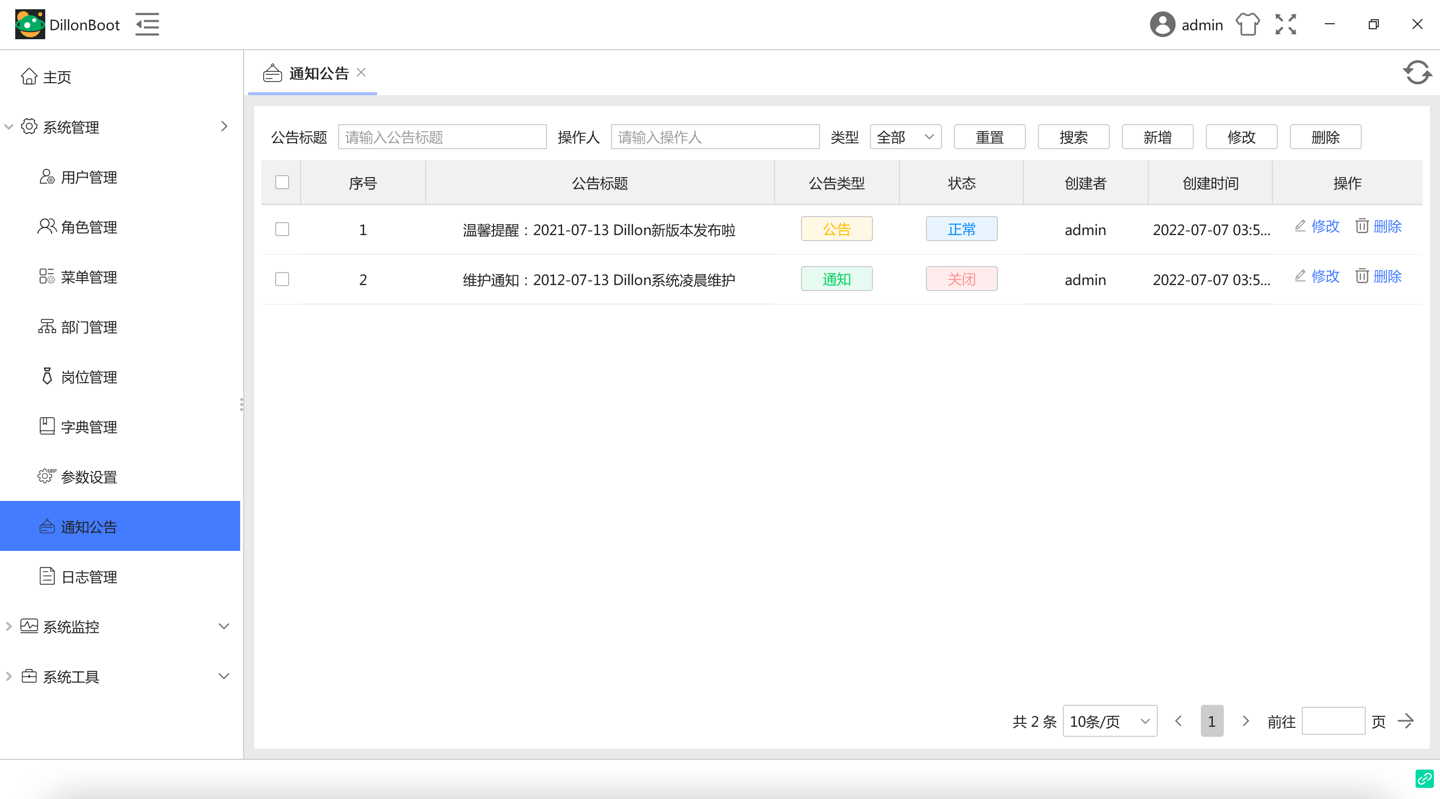Viewport: 1440px width, 799px height.
Task: Collapse the 系统管理 menu chevron
Action: pos(224,127)
